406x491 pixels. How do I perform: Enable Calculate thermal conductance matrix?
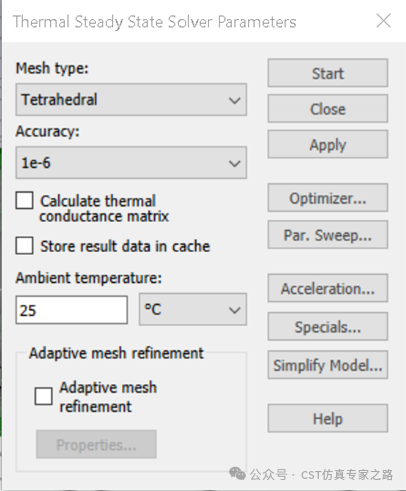[x=24, y=200]
